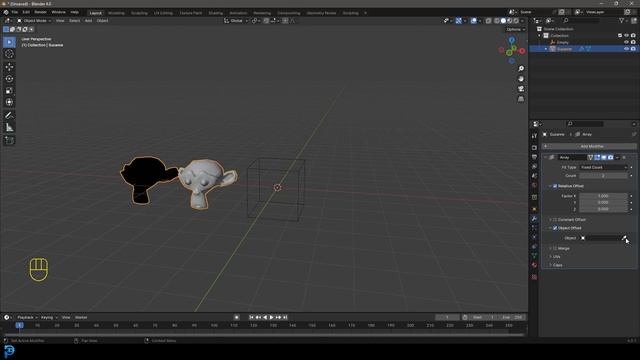Select solid viewport shading mode

[x=503, y=21]
